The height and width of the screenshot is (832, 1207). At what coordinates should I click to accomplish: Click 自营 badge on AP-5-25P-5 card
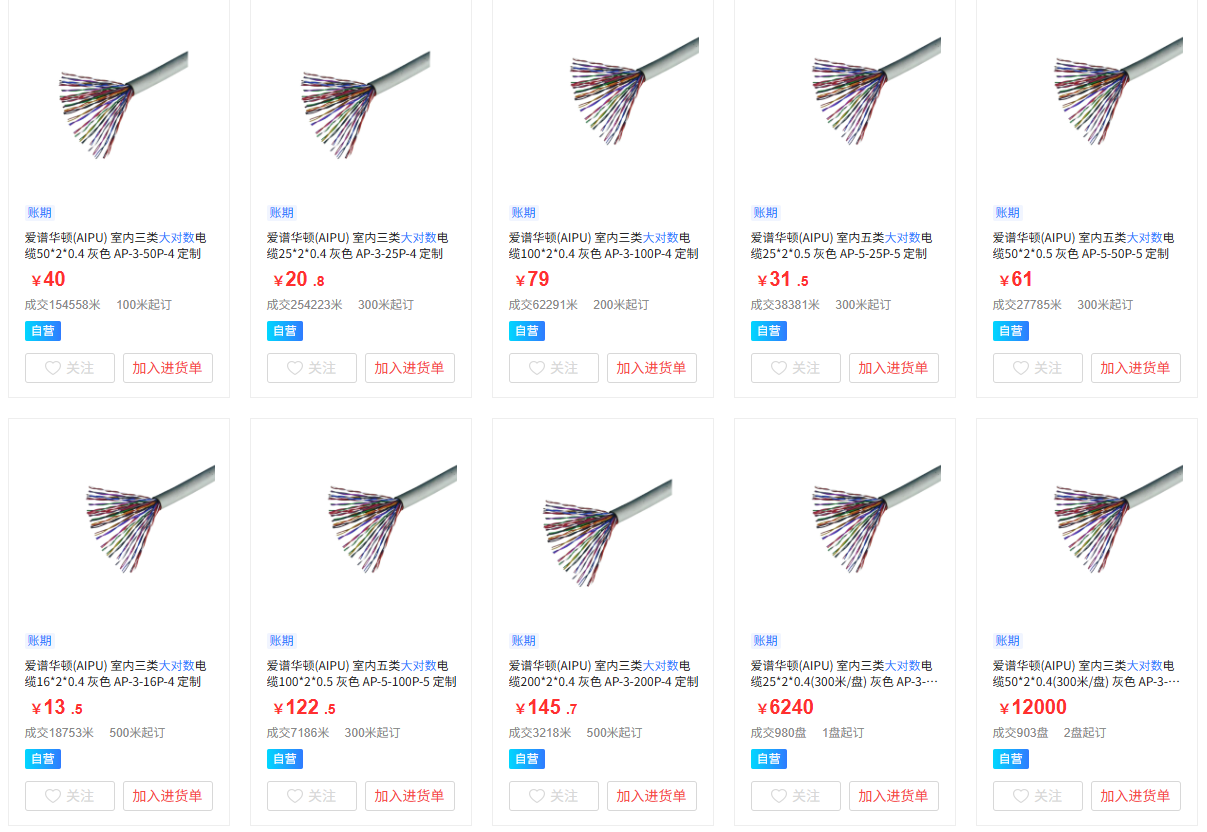[769, 331]
